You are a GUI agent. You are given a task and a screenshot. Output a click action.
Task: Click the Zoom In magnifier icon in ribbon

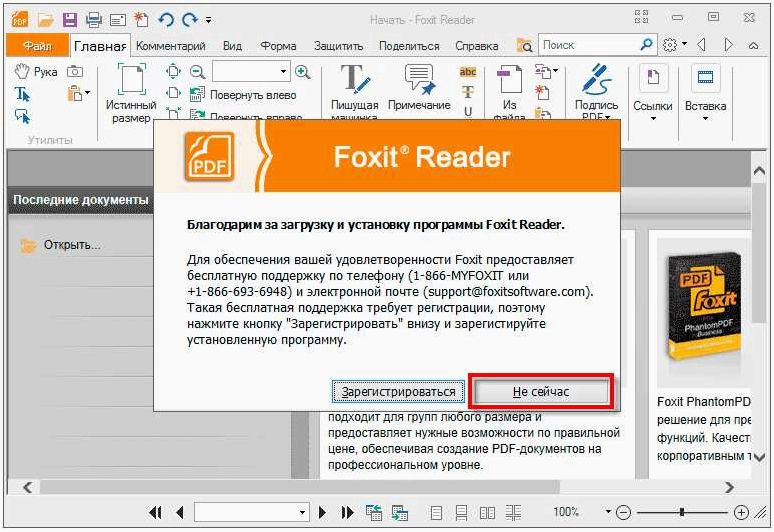tap(303, 72)
